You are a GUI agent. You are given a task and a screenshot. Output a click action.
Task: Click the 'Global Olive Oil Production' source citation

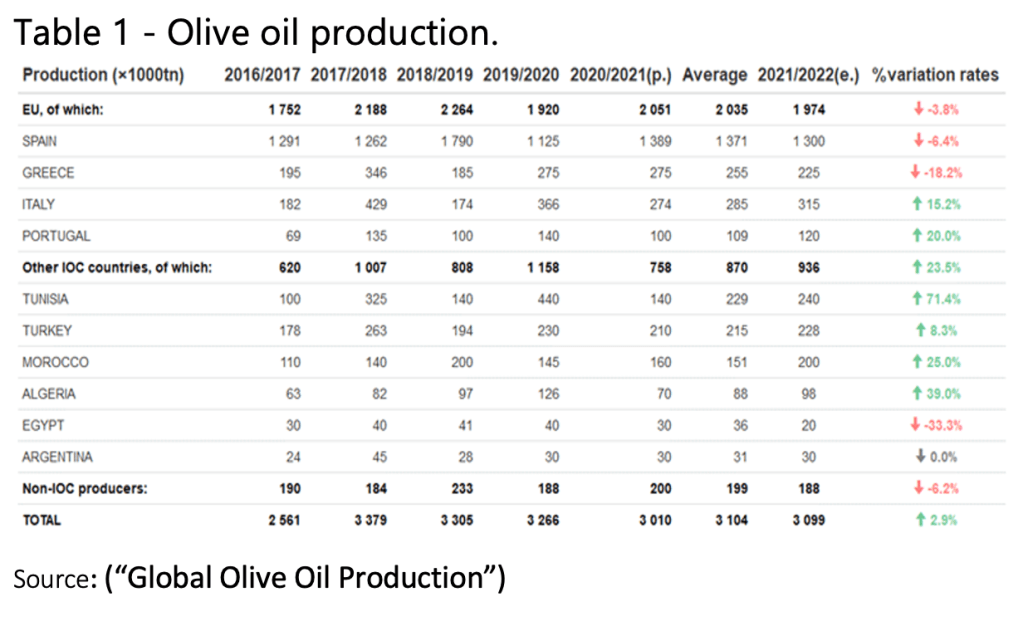305,577
